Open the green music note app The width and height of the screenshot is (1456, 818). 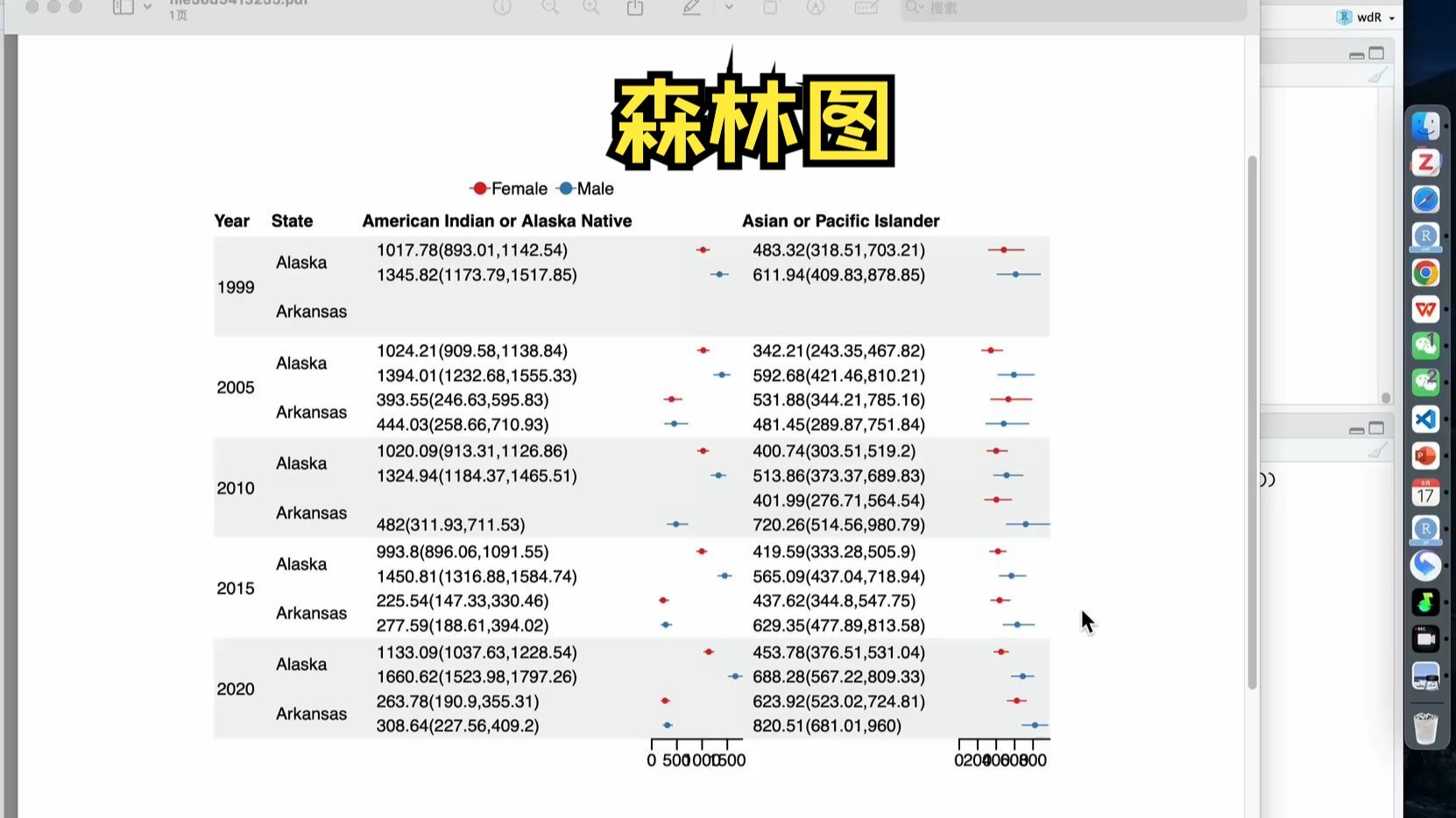pyautogui.click(x=1425, y=603)
